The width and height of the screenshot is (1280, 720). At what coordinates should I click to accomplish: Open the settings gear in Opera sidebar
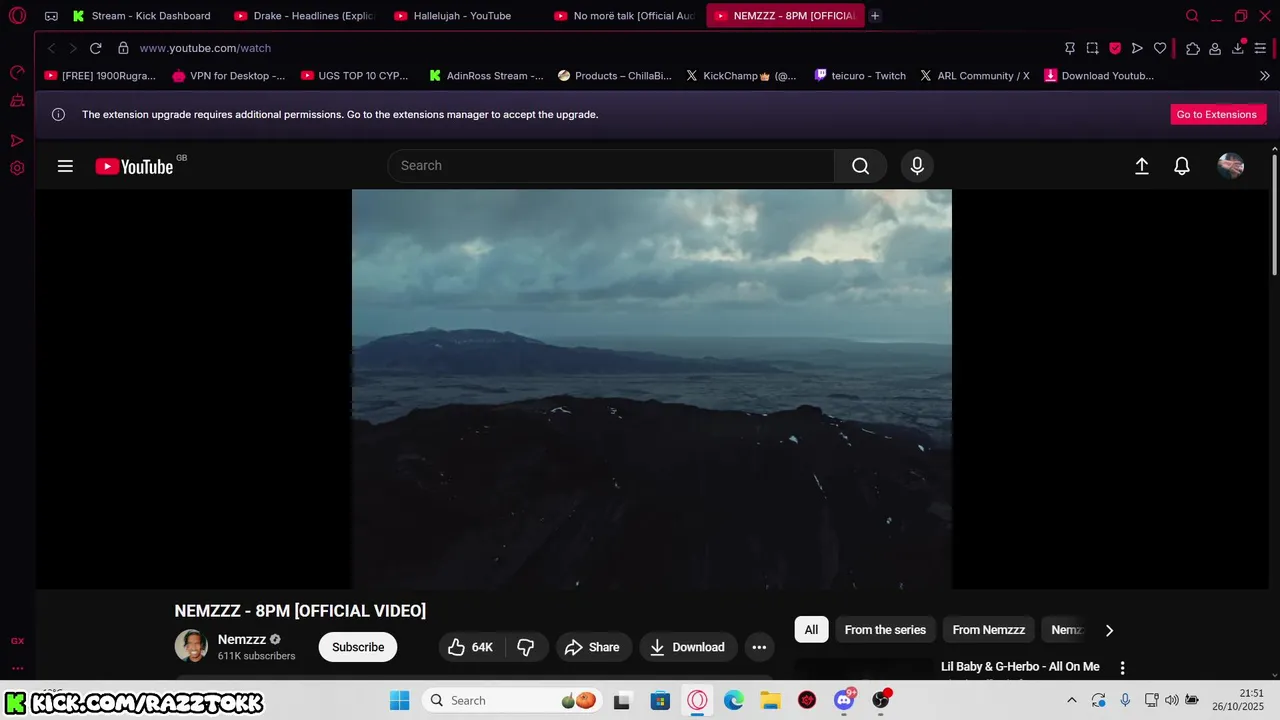(x=17, y=168)
